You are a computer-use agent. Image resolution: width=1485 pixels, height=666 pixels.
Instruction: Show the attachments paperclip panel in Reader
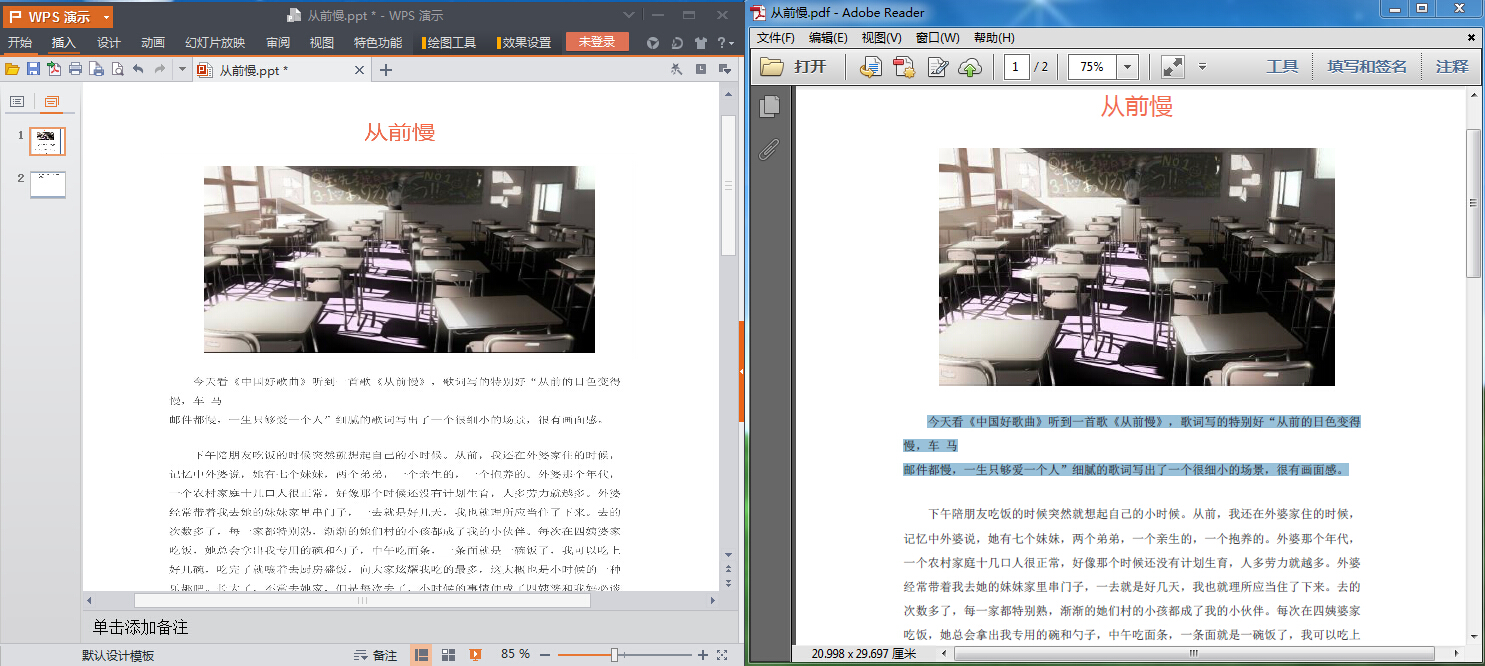pyautogui.click(x=769, y=150)
